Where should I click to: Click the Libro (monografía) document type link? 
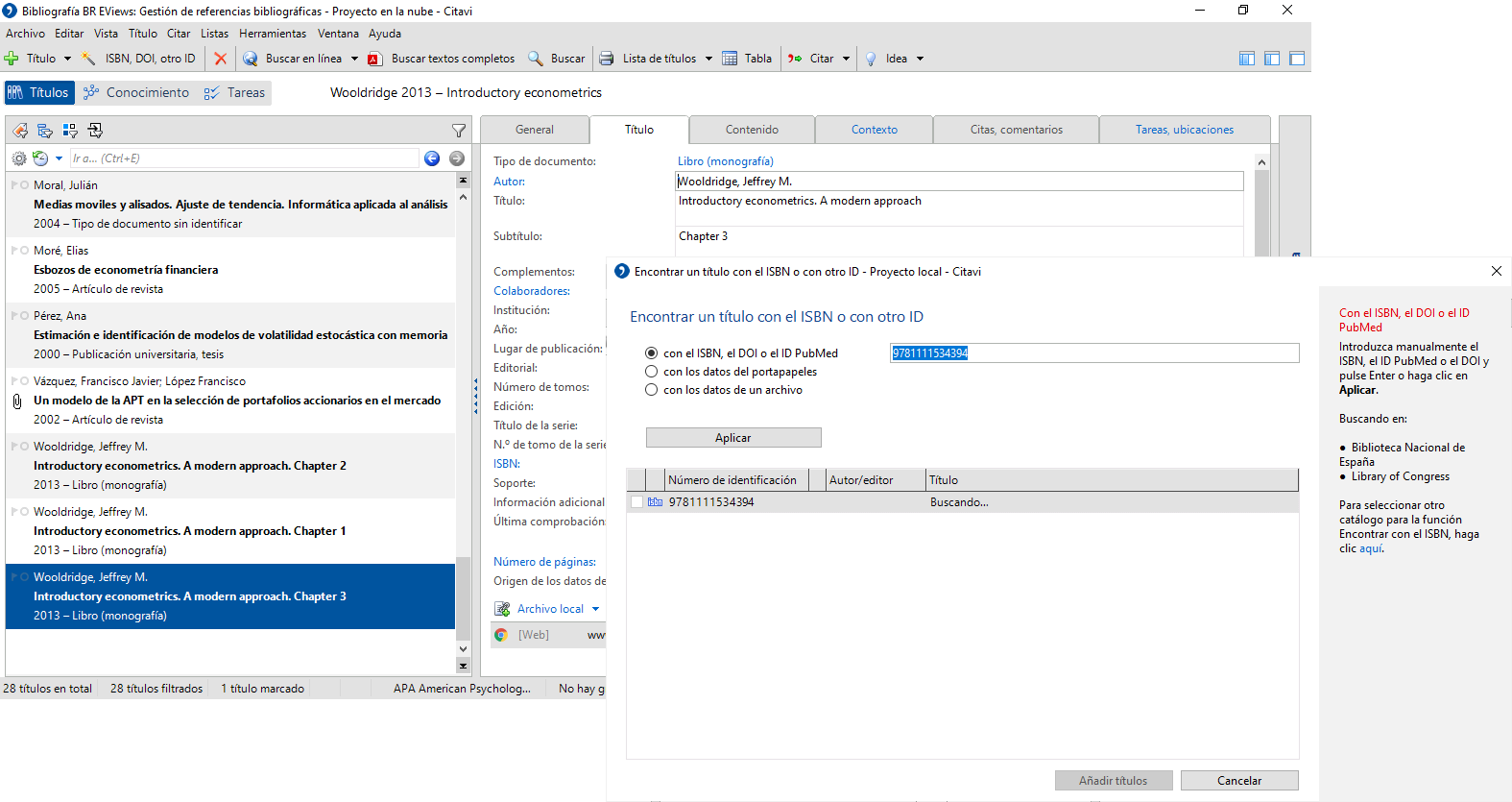(x=726, y=161)
